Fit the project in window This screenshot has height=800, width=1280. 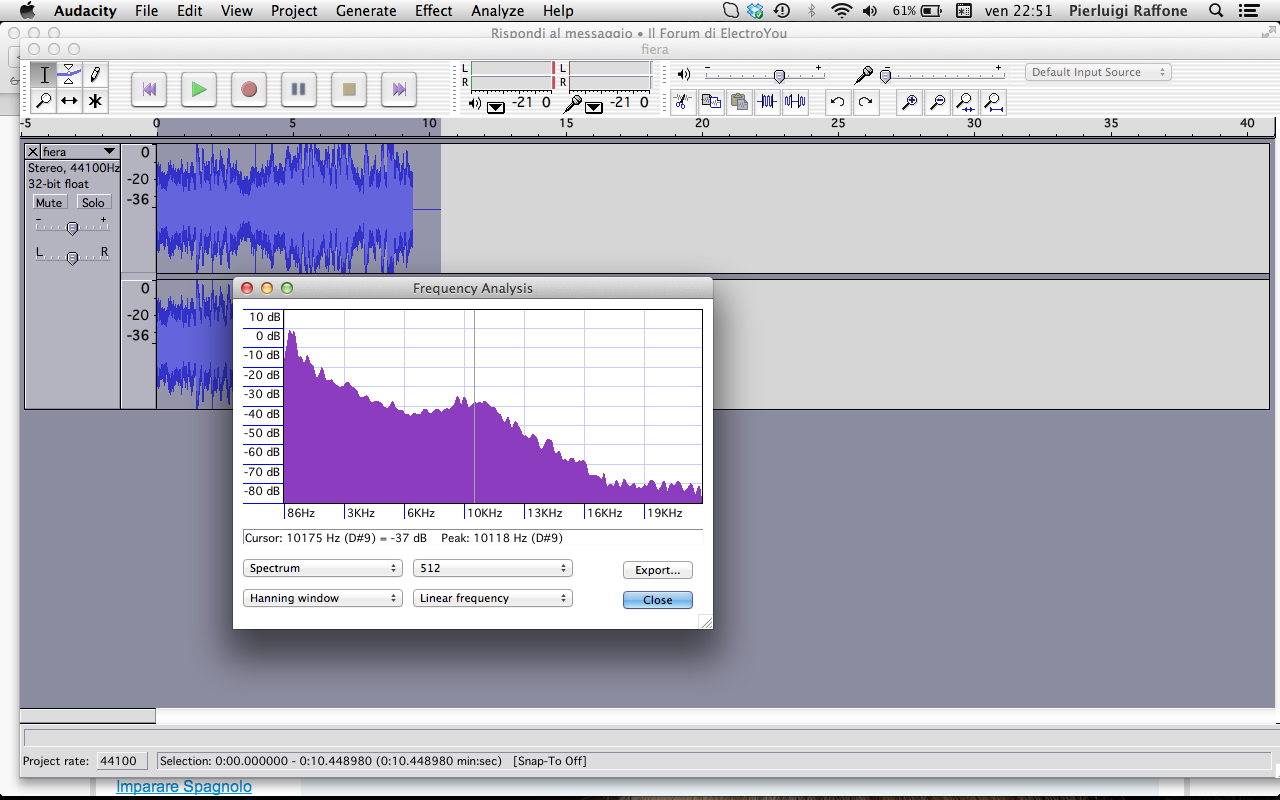(993, 101)
